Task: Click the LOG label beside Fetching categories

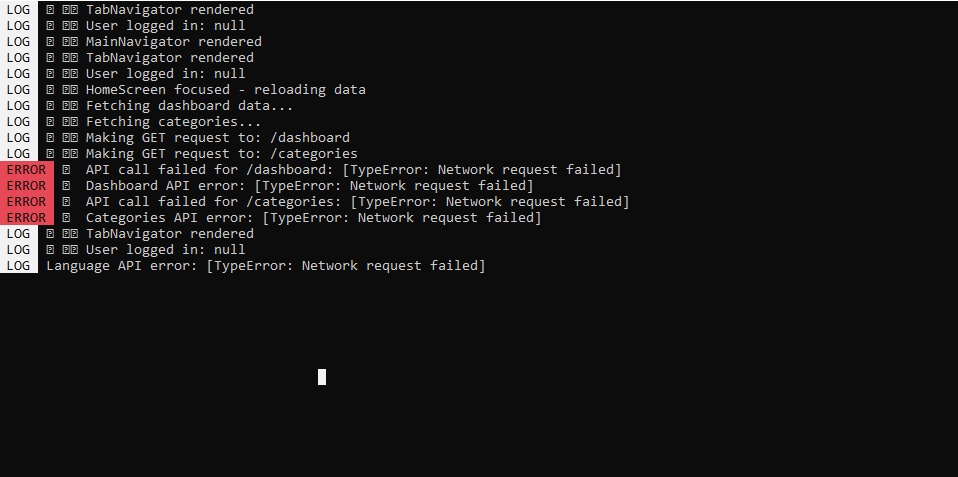Action: [x=18, y=122]
